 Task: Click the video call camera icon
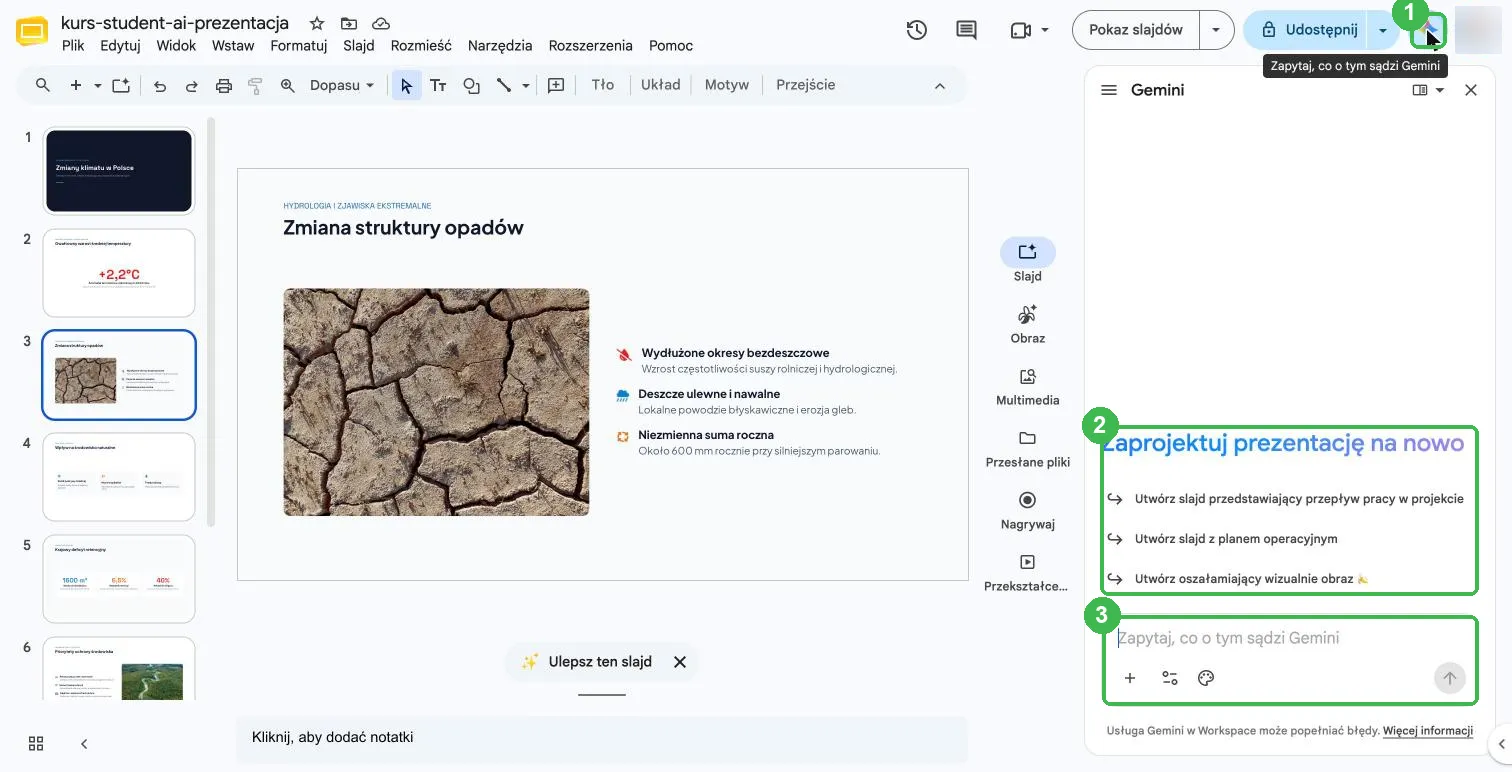click(1020, 30)
